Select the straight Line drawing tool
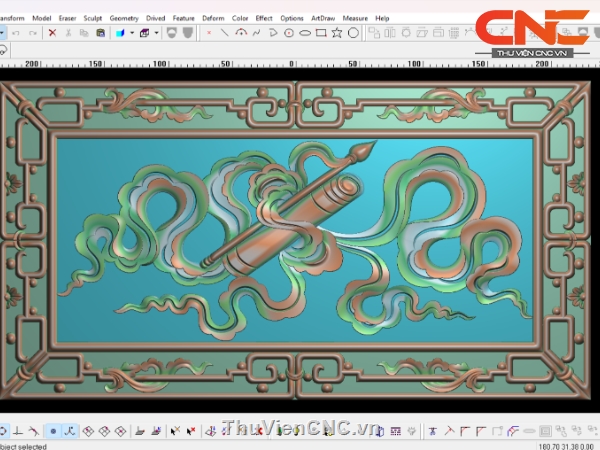The image size is (600, 450). pos(224,33)
